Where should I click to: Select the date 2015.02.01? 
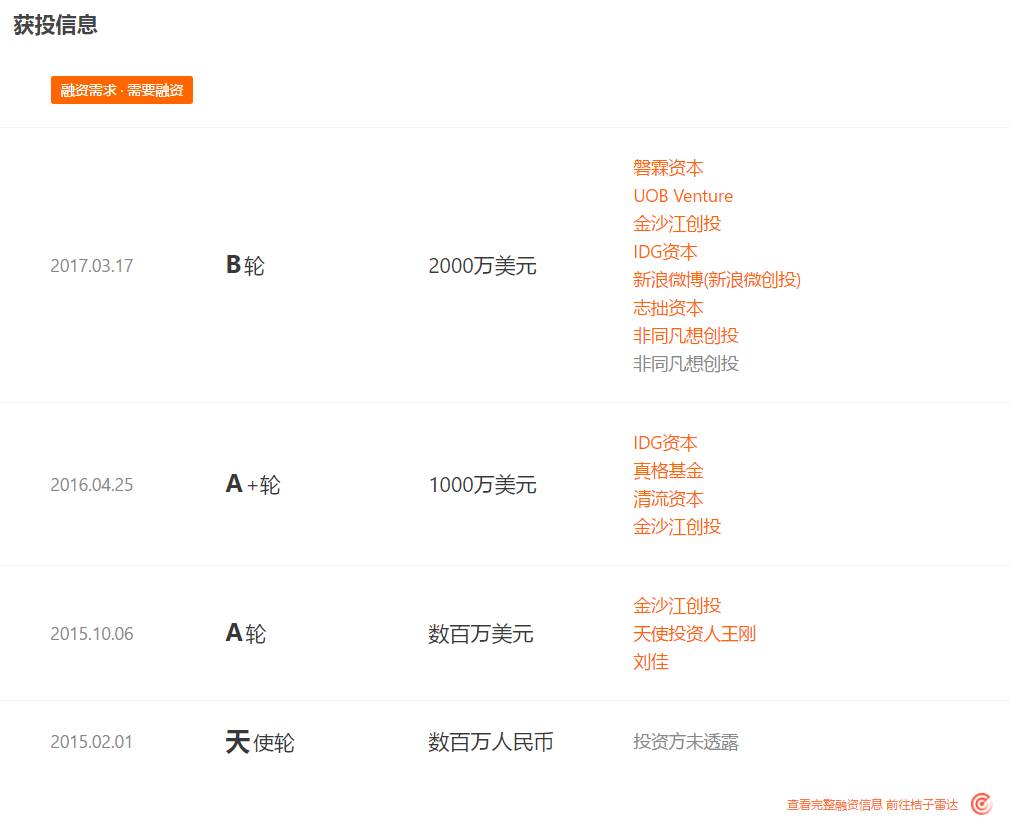click(x=91, y=742)
